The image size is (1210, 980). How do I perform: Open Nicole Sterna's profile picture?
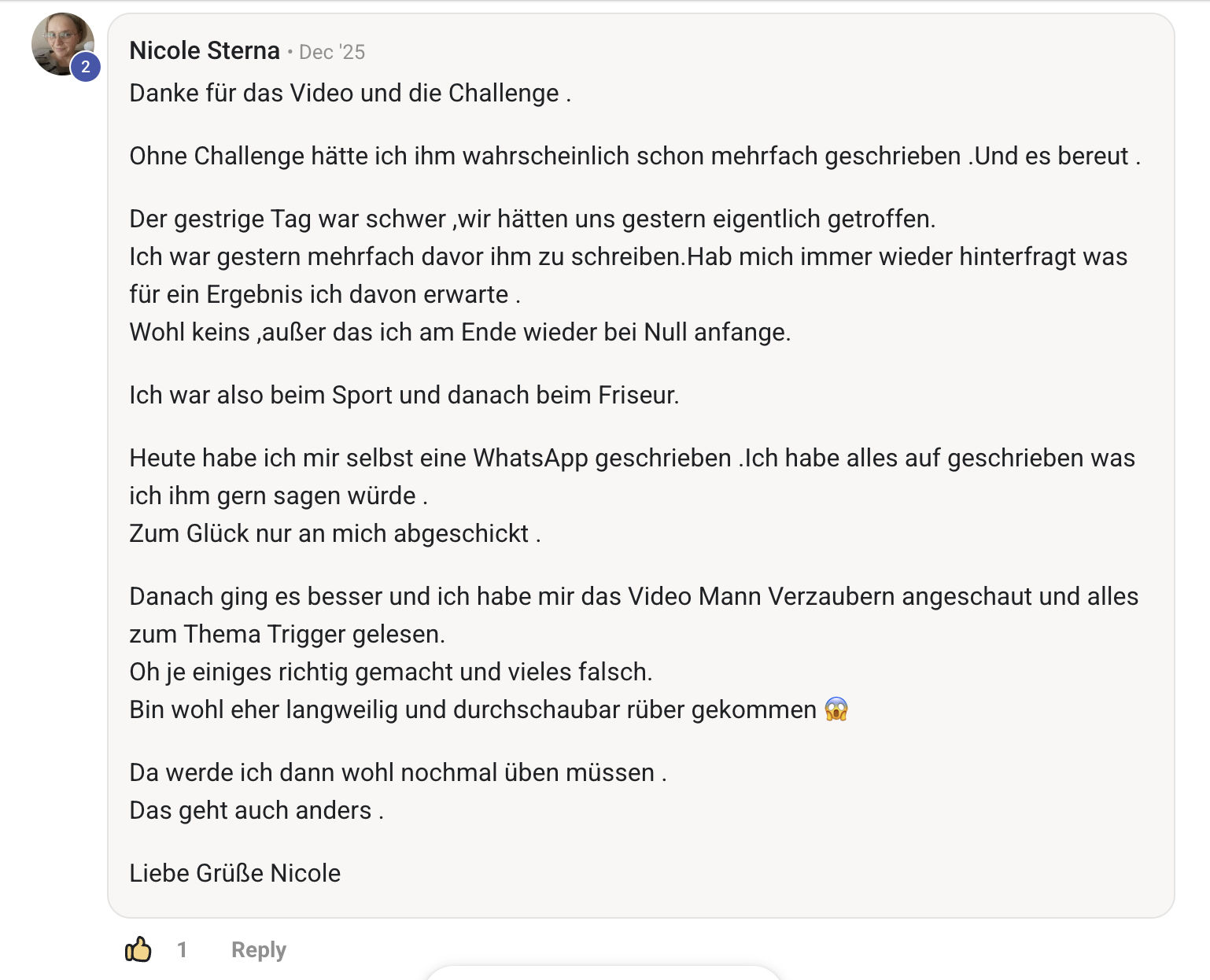[x=63, y=44]
